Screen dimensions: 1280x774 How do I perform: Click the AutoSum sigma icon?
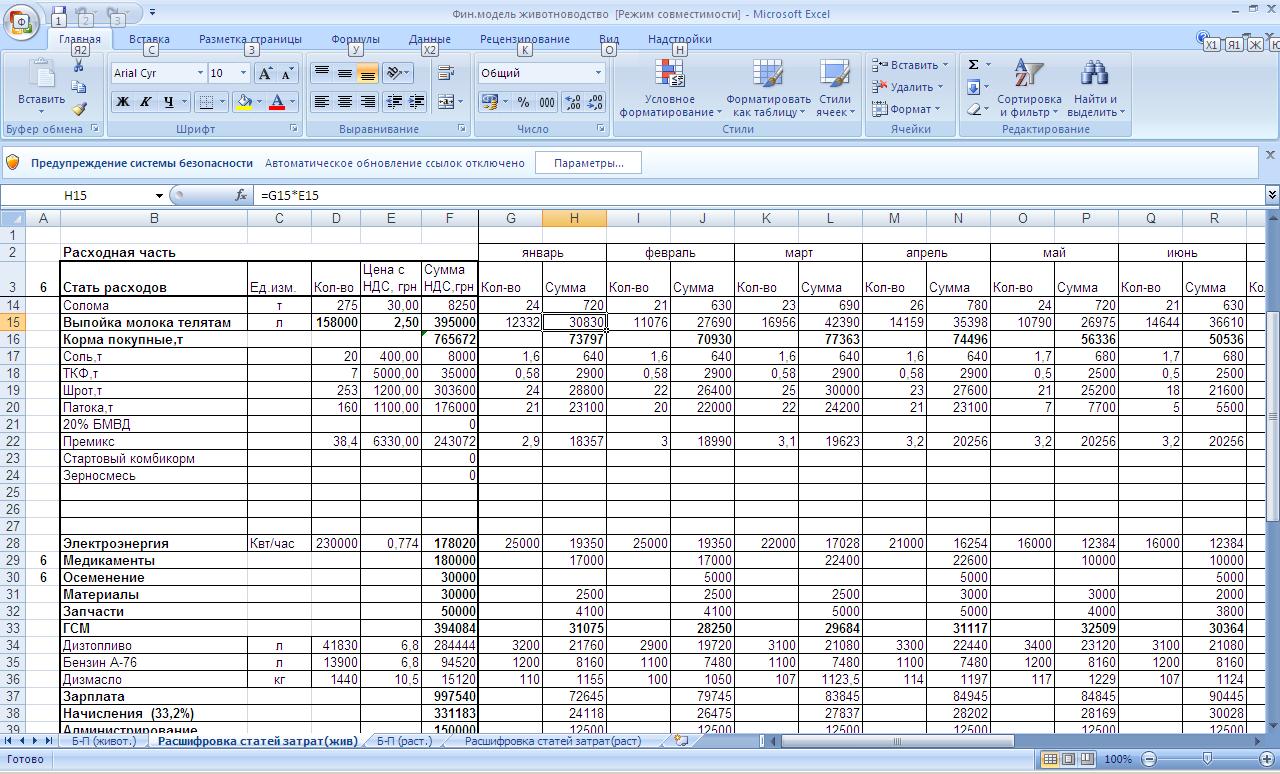click(973, 65)
